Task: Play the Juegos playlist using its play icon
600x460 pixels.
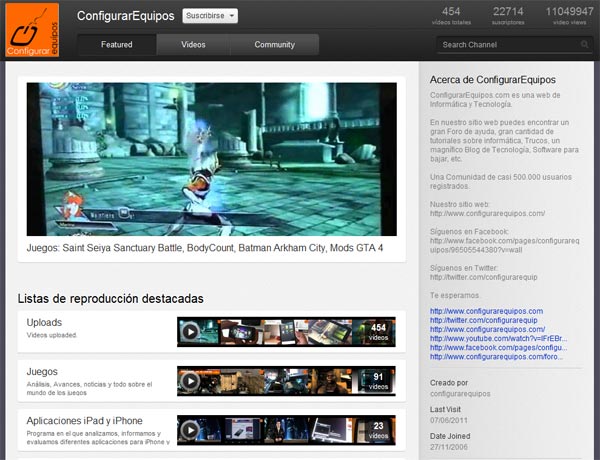Action: coord(190,381)
